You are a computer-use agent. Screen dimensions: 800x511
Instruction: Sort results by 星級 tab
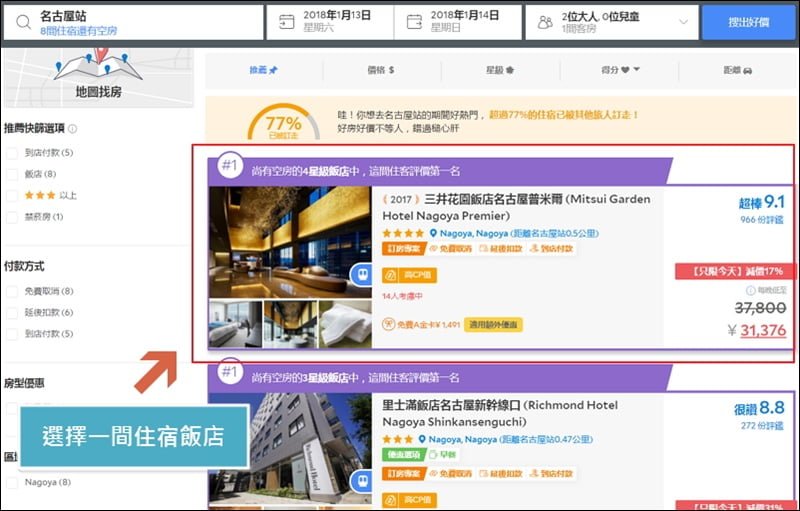click(500, 70)
